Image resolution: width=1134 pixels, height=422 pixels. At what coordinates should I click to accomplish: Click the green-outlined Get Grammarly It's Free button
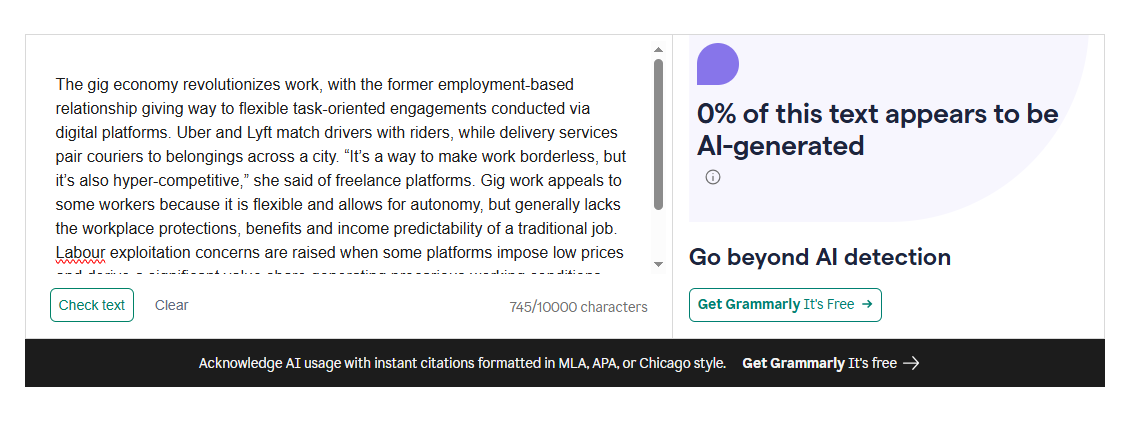pos(784,304)
